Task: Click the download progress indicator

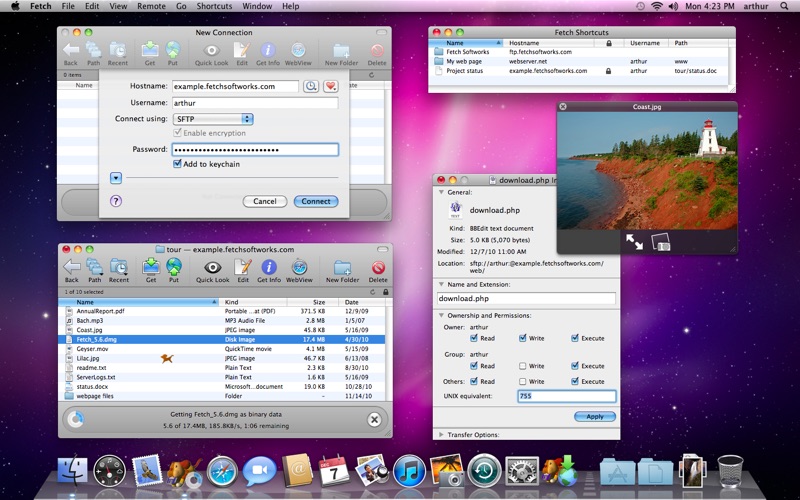Action: click(x=76, y=419)
